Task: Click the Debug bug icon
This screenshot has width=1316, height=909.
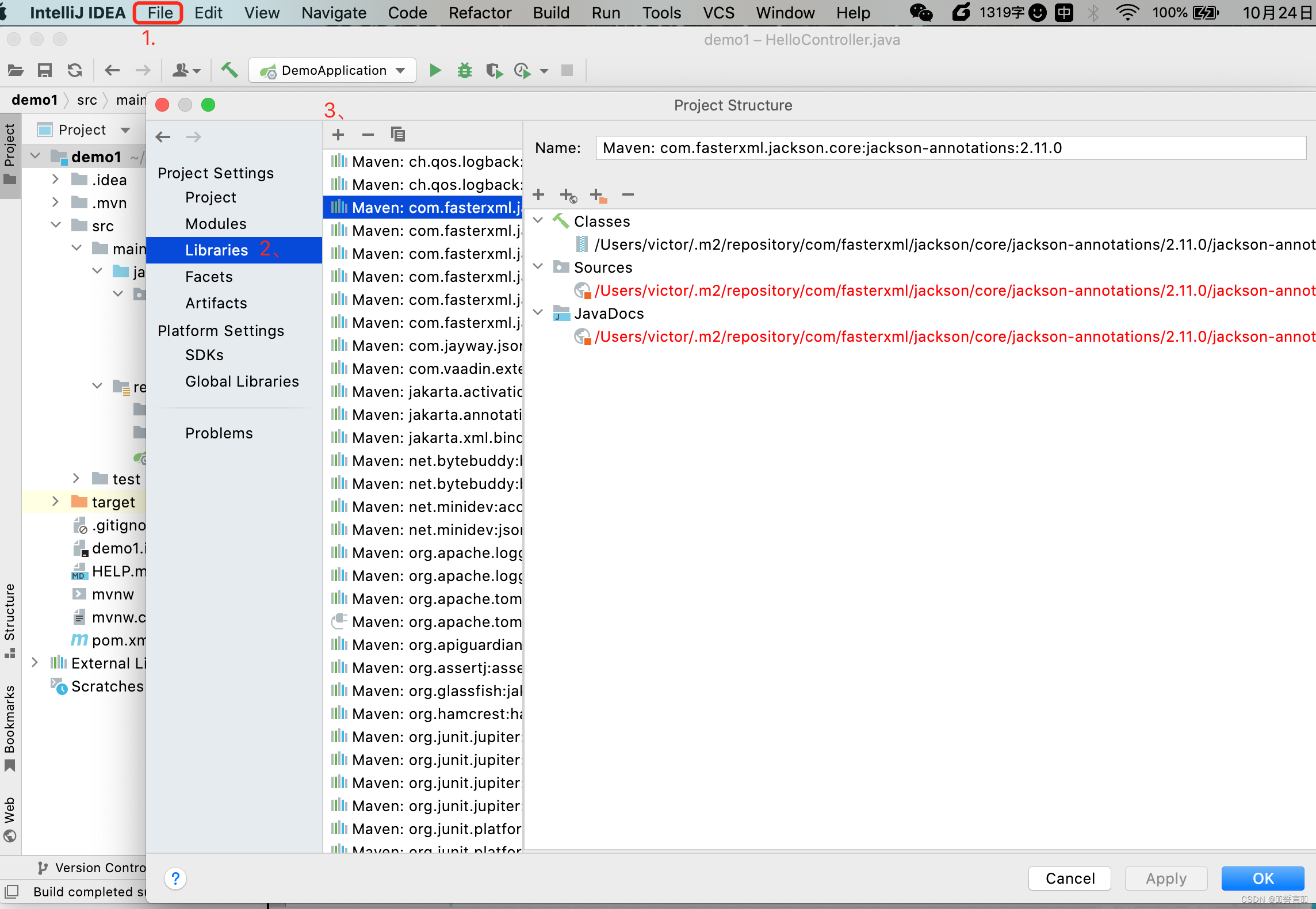Action: [465, 70]
